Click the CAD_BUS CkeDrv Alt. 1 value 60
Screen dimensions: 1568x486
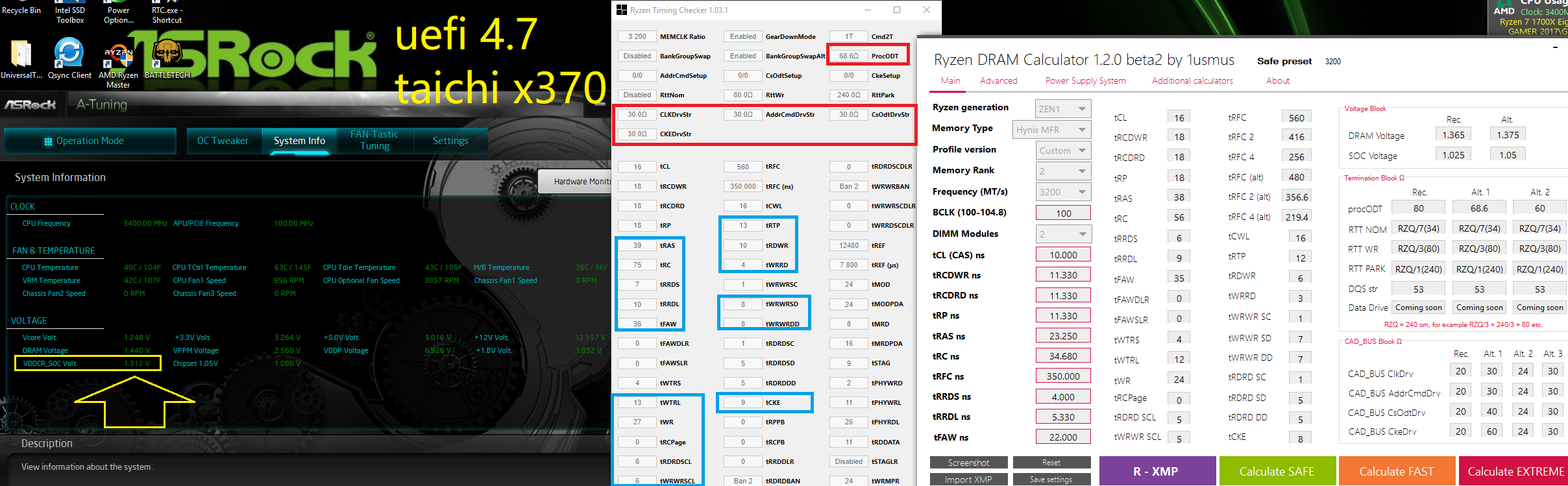click(x=1491, y=431)
